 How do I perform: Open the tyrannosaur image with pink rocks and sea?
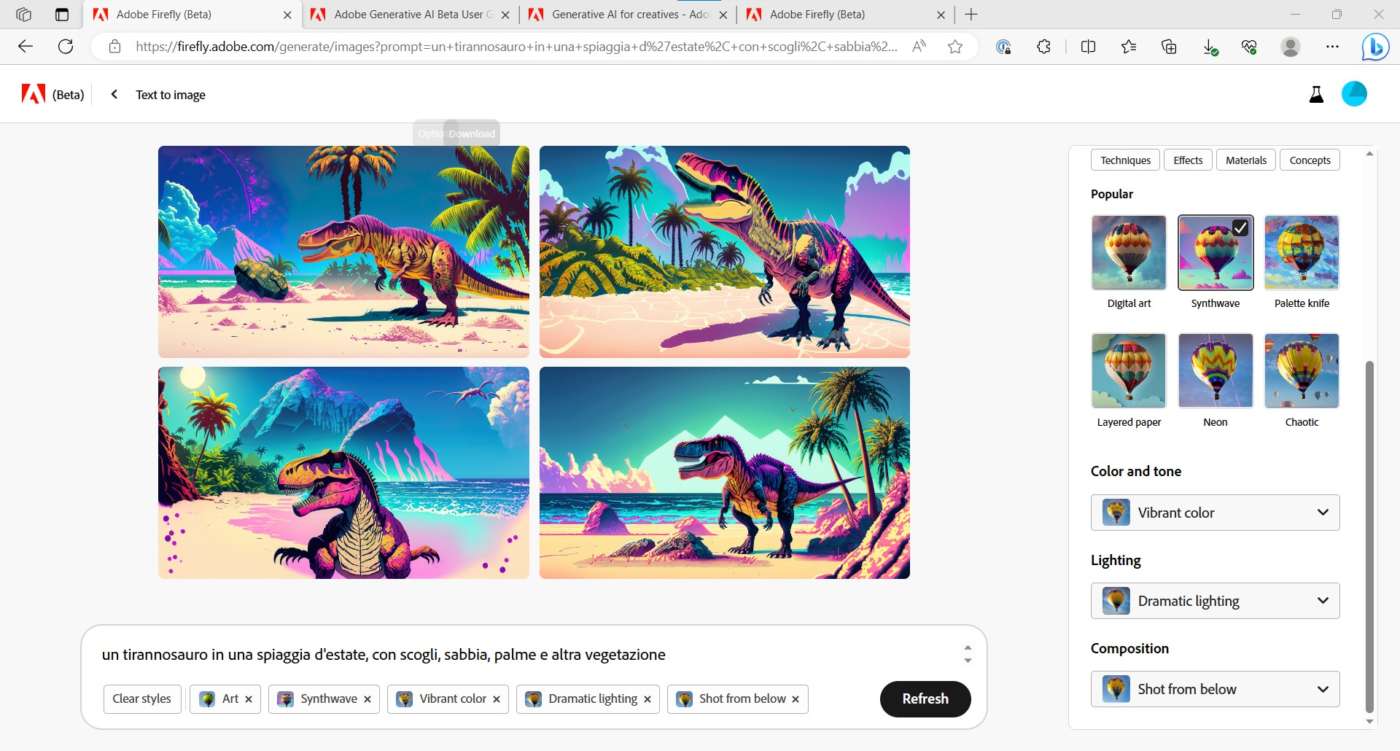(x=725, y=473)
